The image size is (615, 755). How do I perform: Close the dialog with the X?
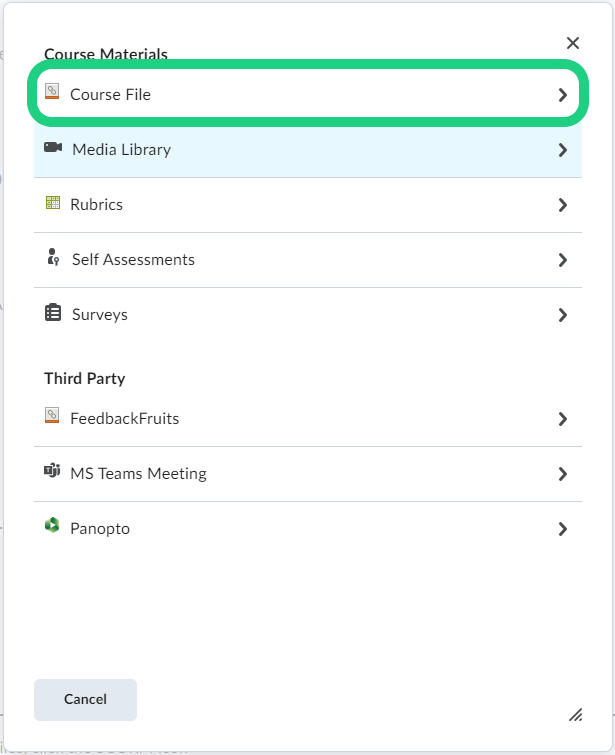pyautogui.click(x=573, y=43)
